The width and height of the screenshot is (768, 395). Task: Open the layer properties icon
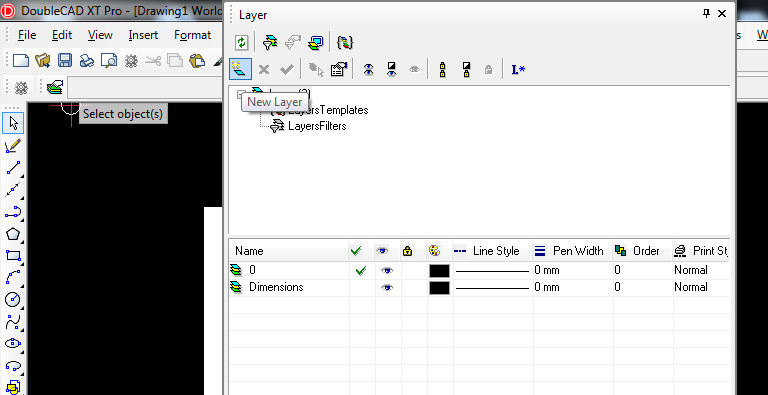point(338,70)
